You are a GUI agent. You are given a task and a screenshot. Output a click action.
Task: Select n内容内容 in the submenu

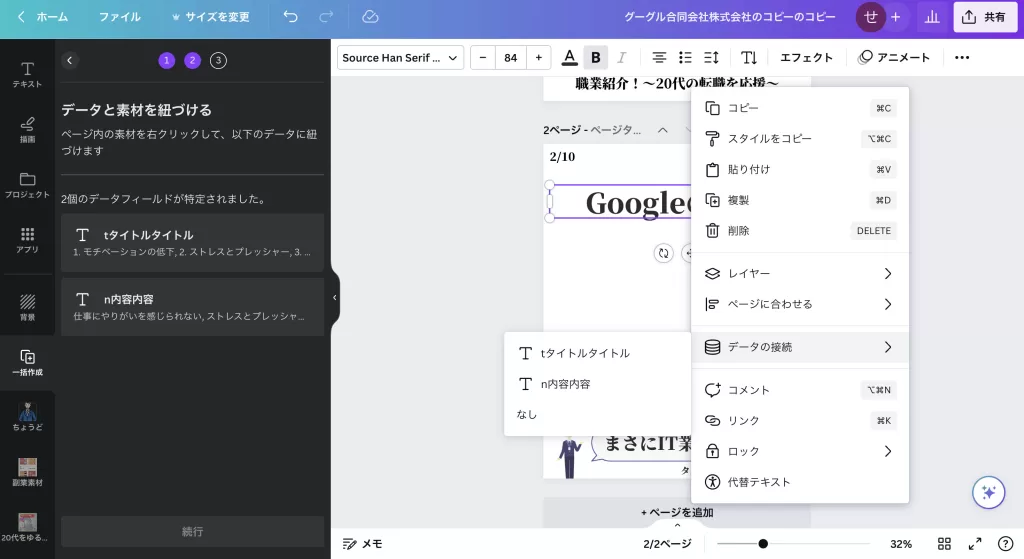pos(598,384)
